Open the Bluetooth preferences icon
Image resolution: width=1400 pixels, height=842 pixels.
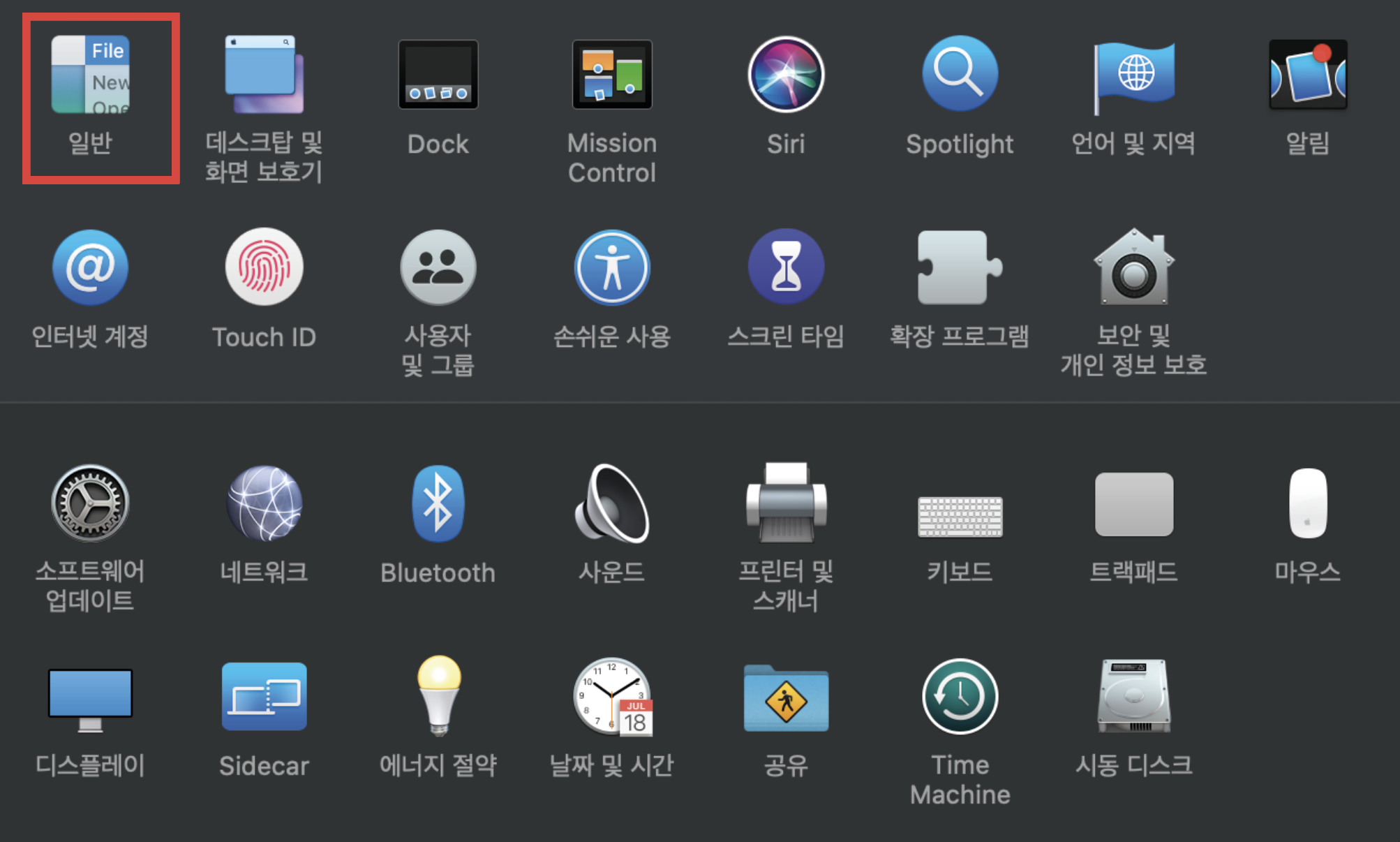tap(438, 503)
